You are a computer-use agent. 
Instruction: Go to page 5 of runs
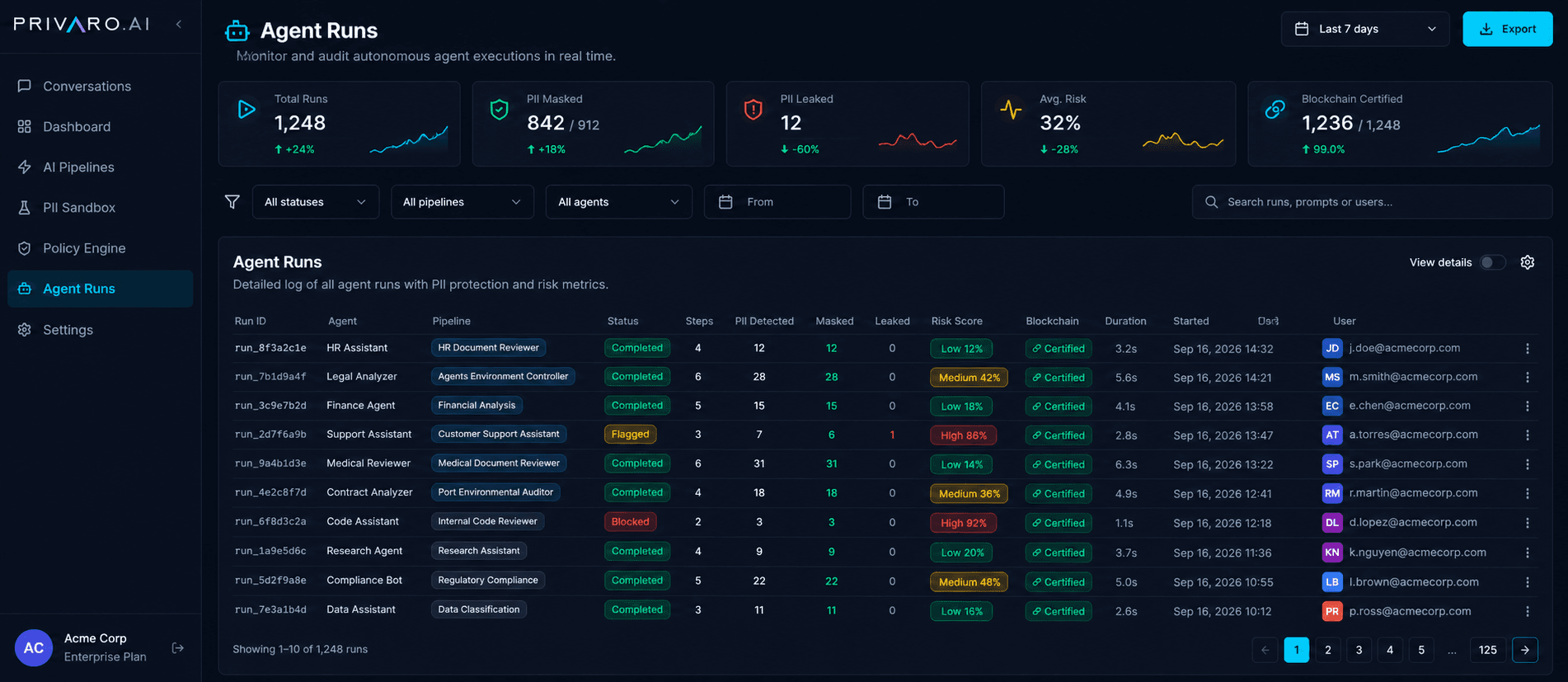coord(1421,650)
